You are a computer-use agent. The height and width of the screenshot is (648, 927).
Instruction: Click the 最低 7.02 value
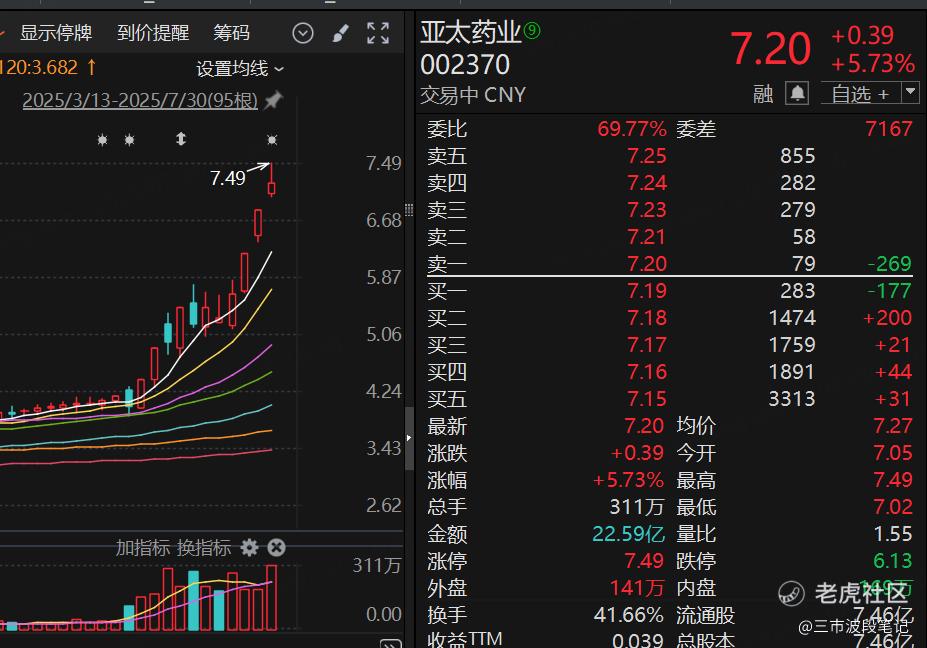click(x=893, y=507)
